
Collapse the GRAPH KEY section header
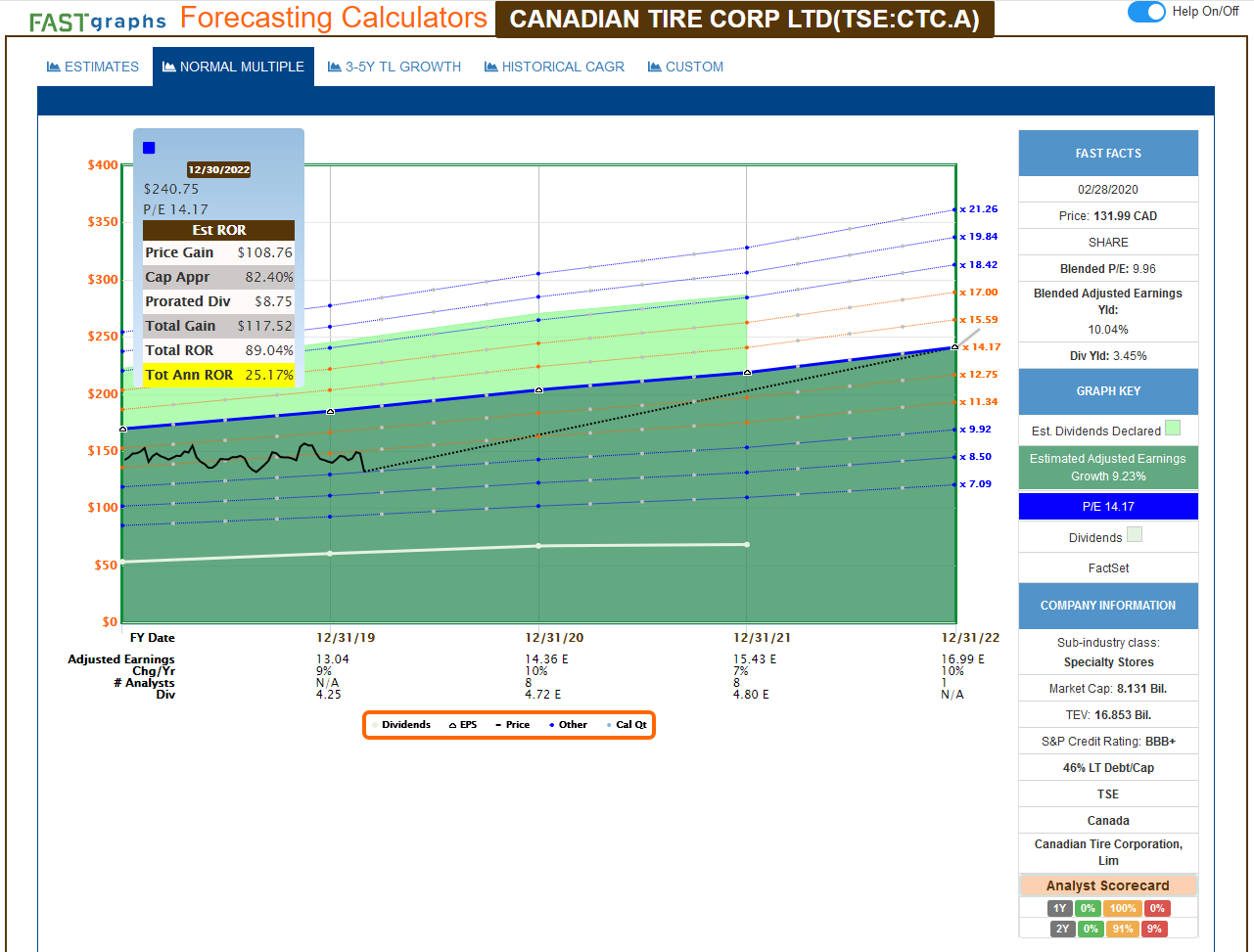(x=1108, y=391)
